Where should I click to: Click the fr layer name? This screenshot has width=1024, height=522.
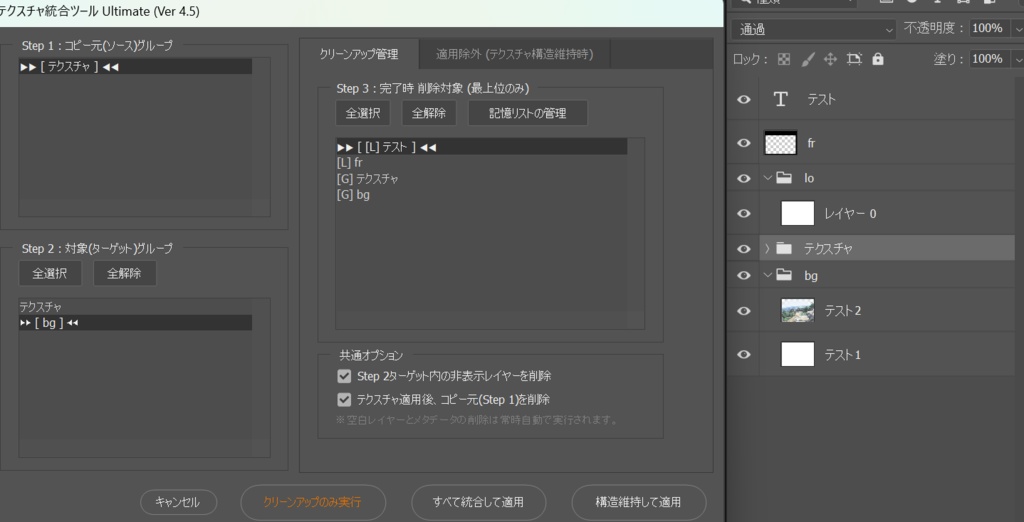[x=811, y=143]
